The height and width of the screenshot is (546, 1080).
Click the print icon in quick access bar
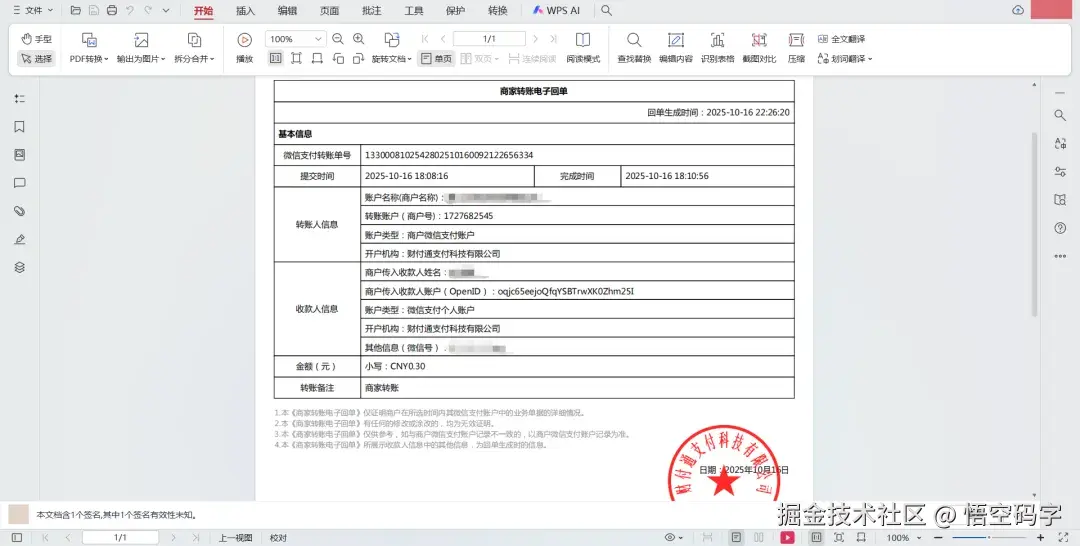[112, 10]
